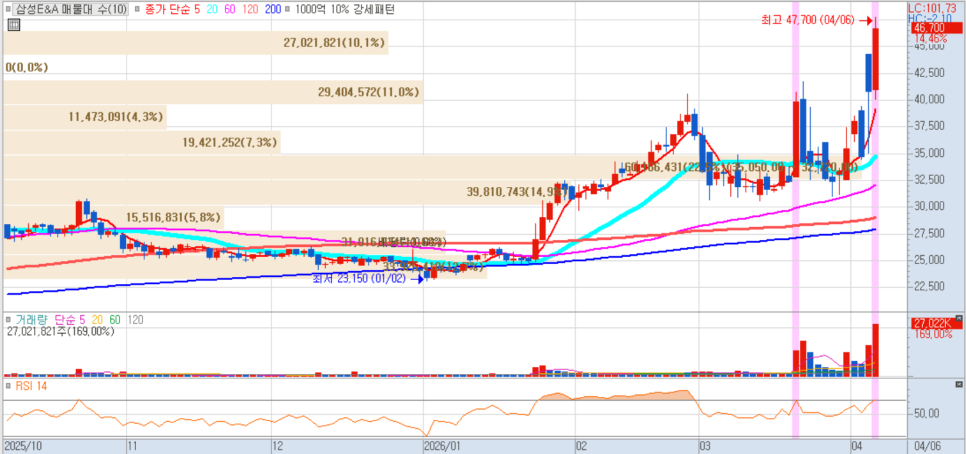Click the 27,021,821(10.1%) volume profile bar

(196, 43)
